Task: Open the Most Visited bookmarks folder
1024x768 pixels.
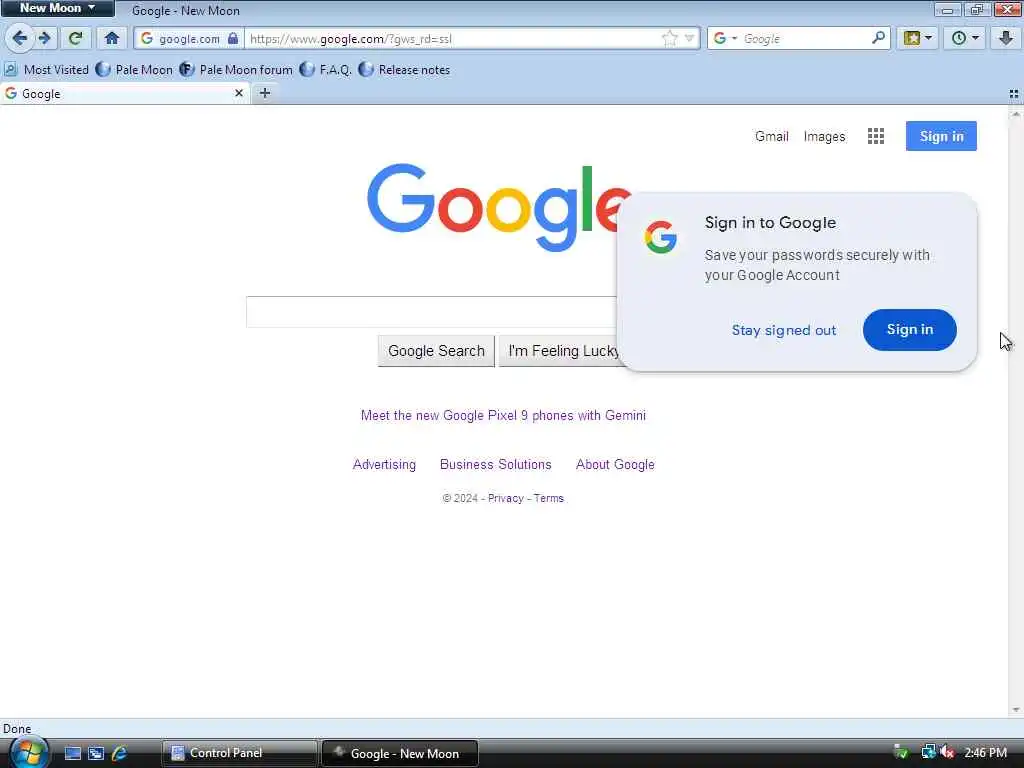Action: (x=46, y=69)
